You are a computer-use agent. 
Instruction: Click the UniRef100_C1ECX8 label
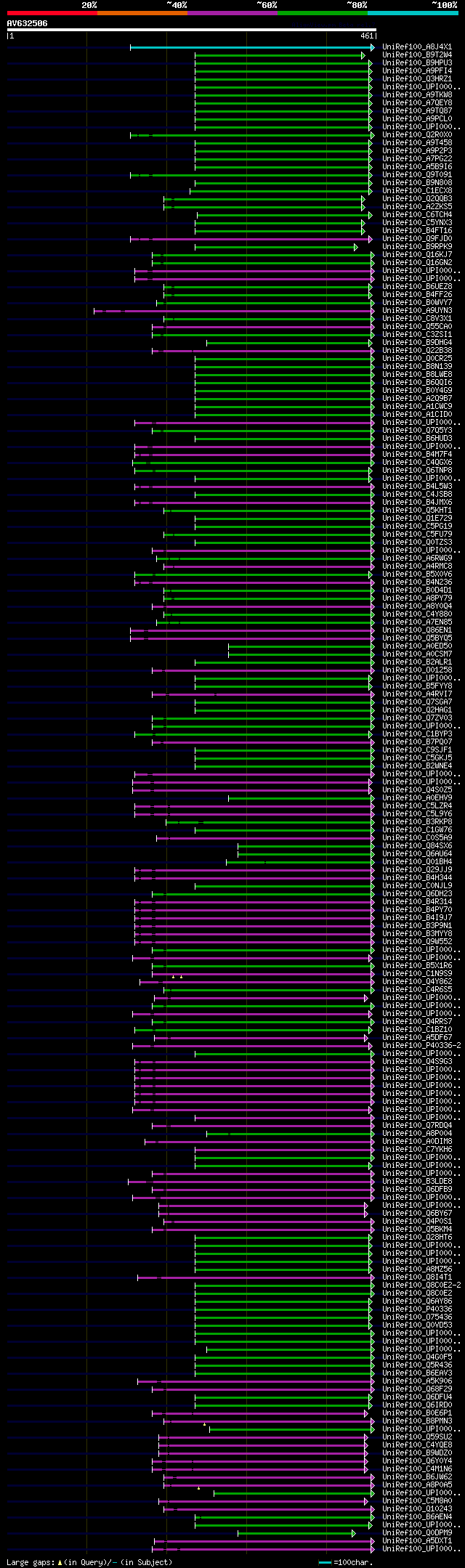(417, 191)
